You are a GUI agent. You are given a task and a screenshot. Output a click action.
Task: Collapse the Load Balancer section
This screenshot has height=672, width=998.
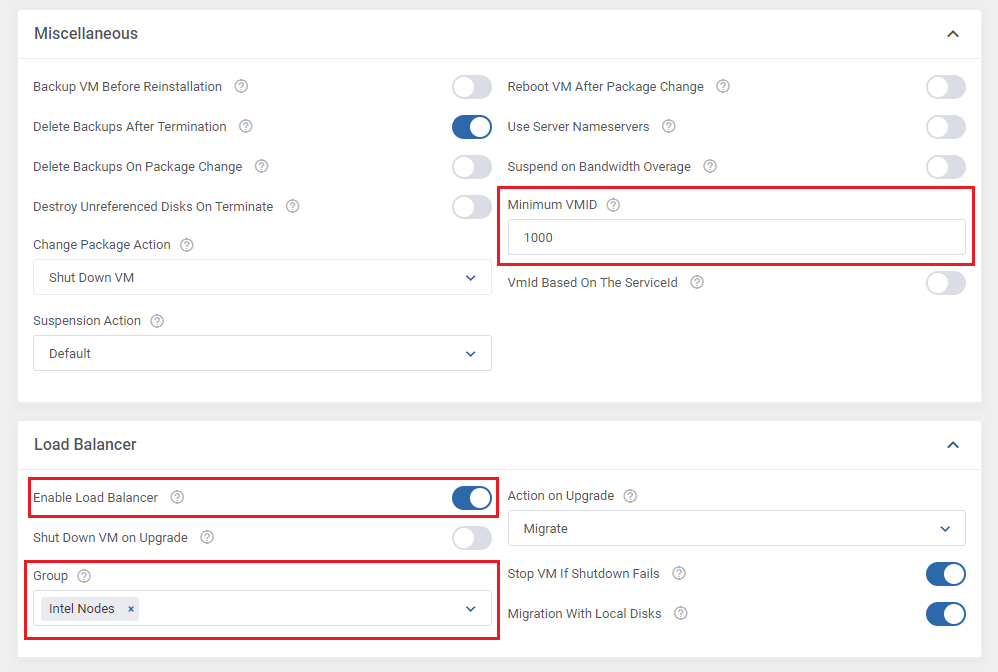(x=953, y=445)
